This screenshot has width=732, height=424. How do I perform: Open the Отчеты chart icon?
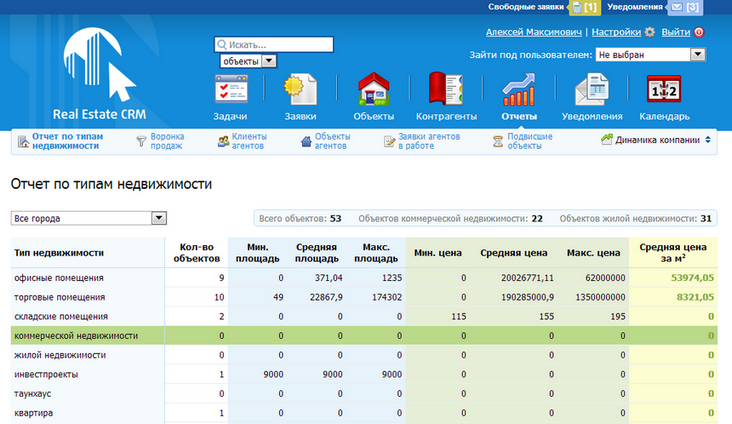519,89
